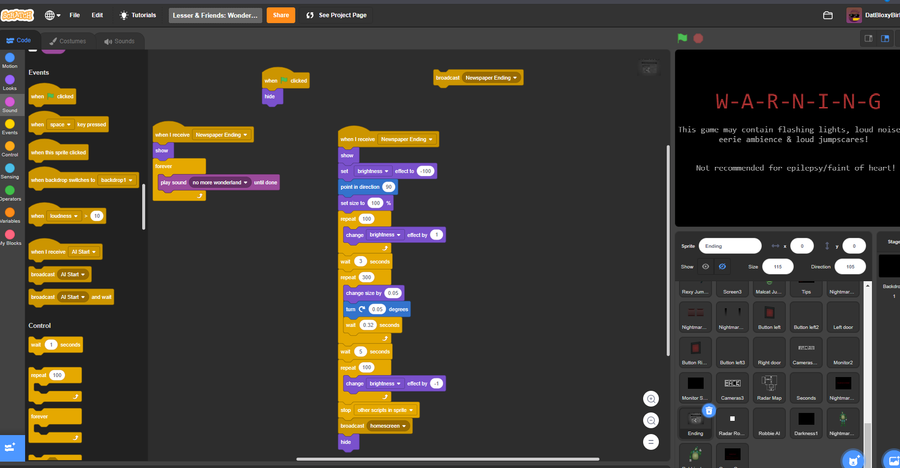Click the workspace vertical scrollbar
The width and height of the screenshot is (900, 468).
(x=668, y=250)
